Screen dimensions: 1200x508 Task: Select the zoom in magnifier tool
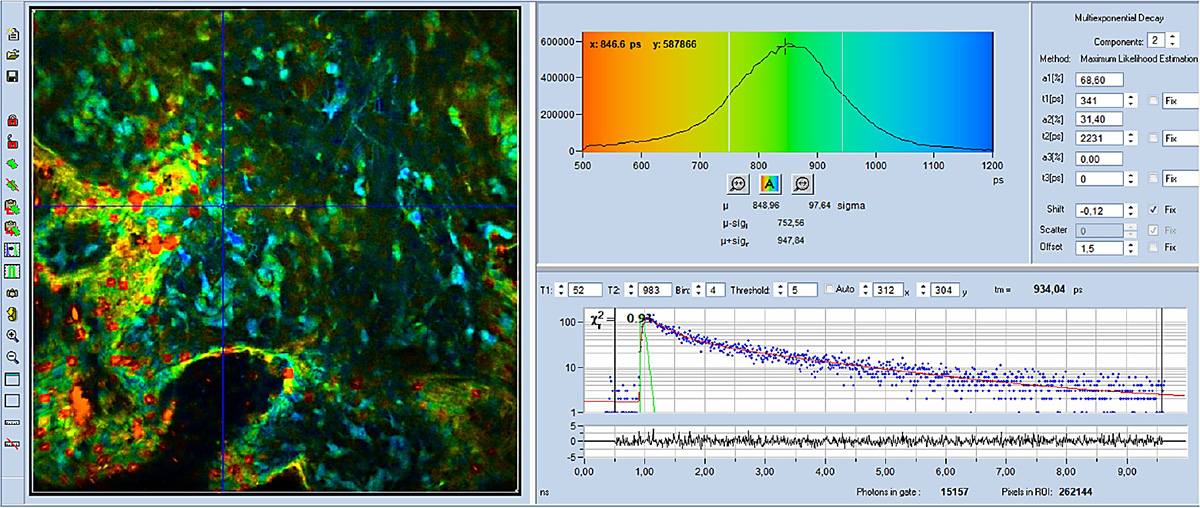point(13,336)
